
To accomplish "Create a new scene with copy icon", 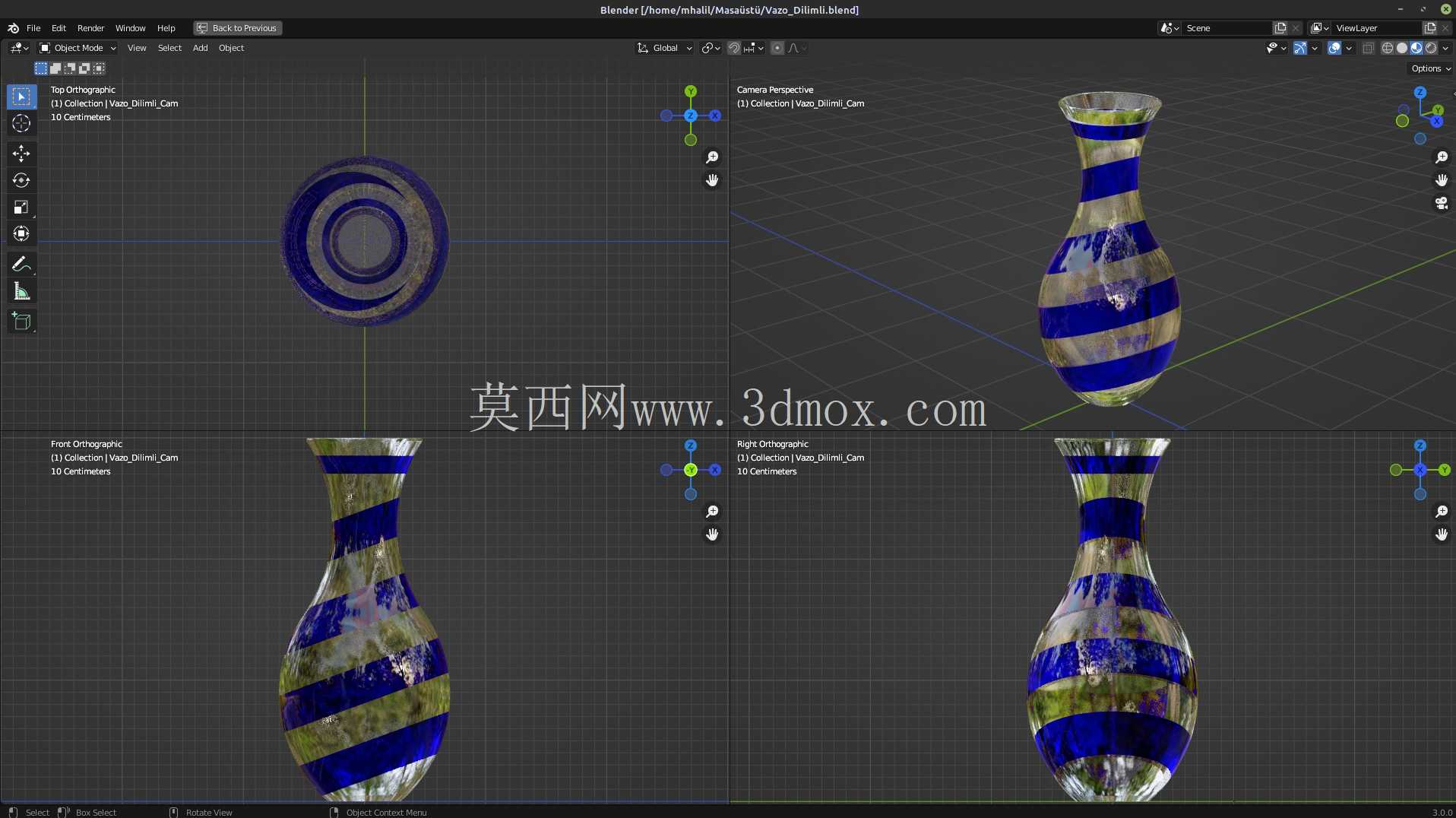I will [x=1280, y=28].
